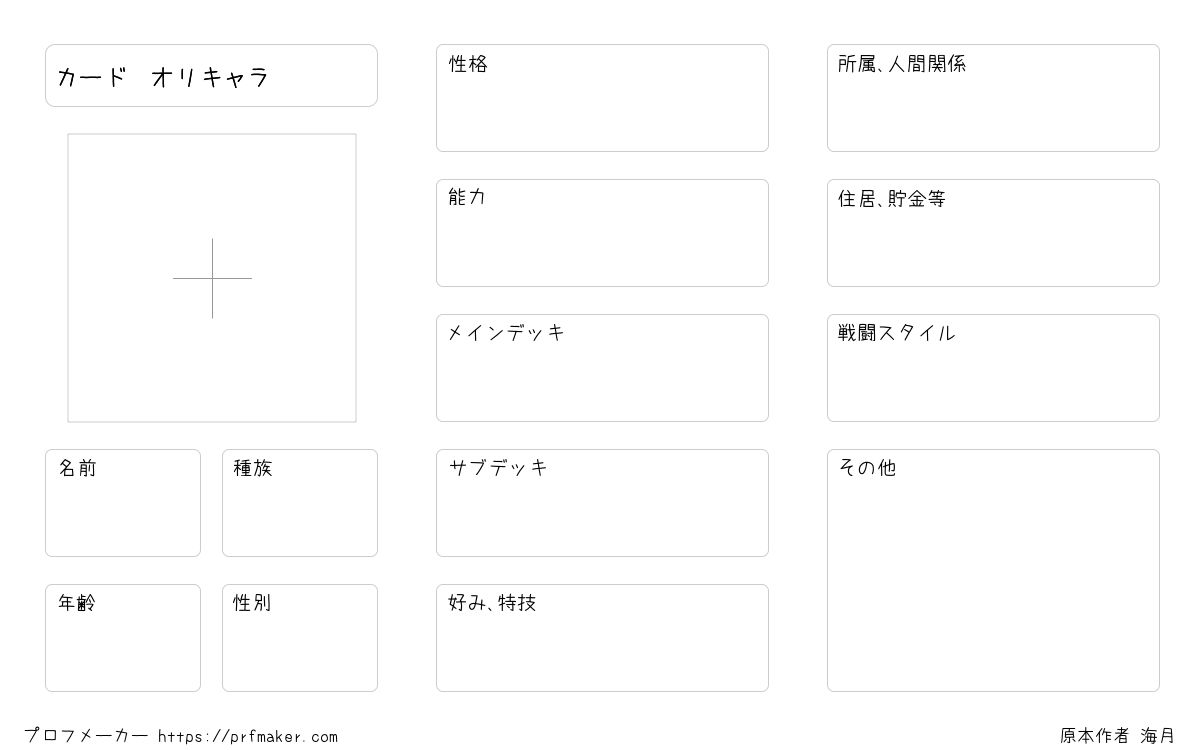Click the その他 other notes box

(993, 570)
